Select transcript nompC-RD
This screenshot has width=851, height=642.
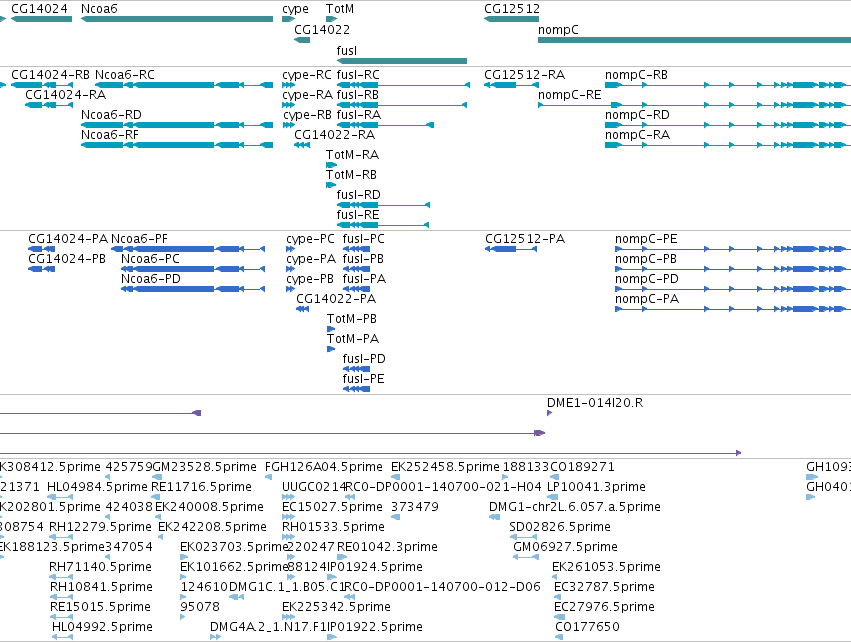(x=728, y=125)
